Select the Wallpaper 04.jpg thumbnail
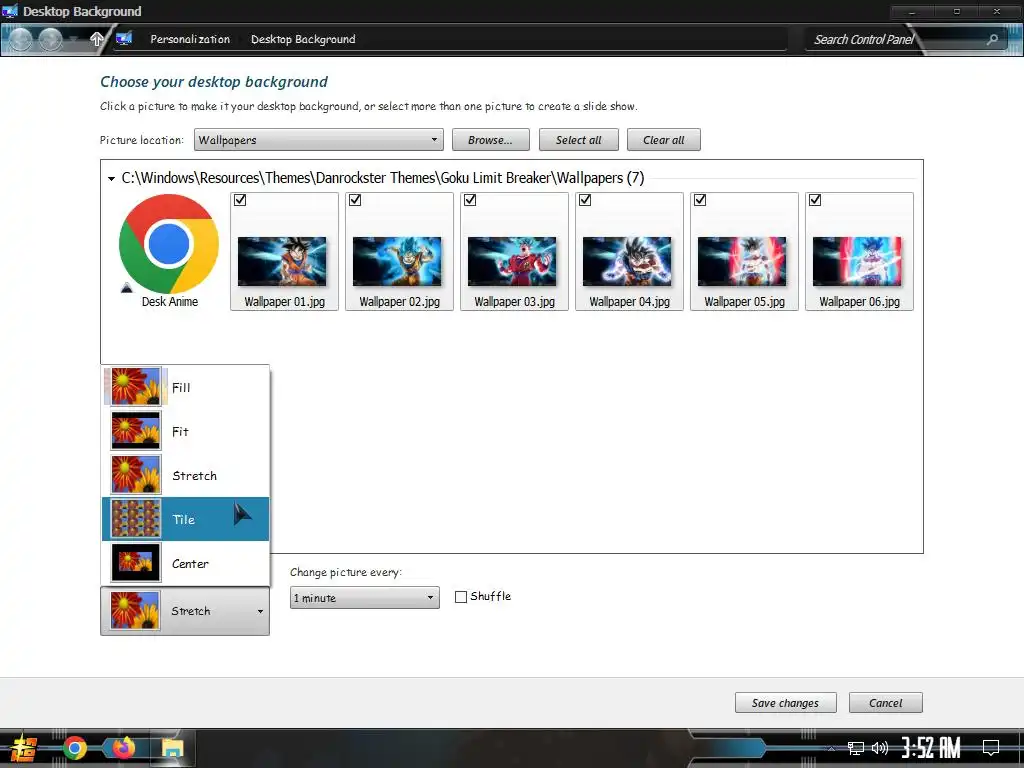This screenshot has height=768, width=1024. point(627,261)
